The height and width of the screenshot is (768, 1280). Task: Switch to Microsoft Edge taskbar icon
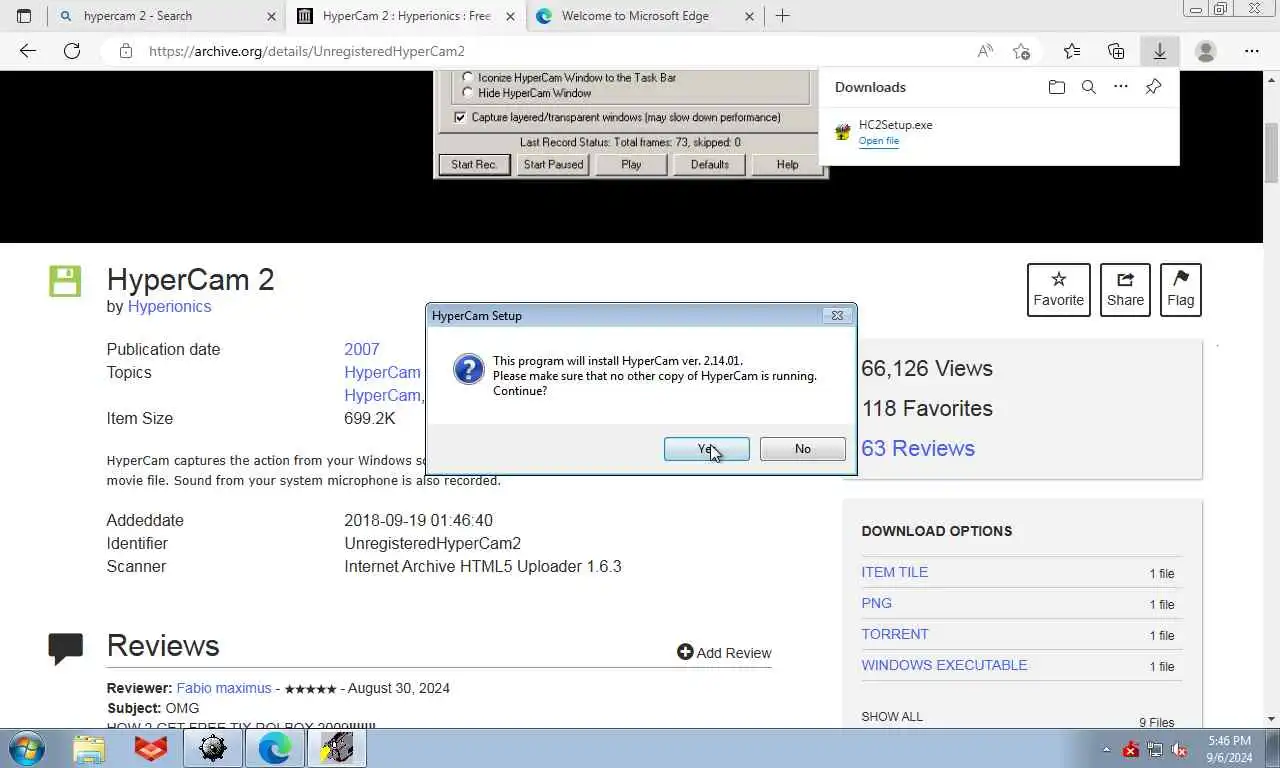275,748
